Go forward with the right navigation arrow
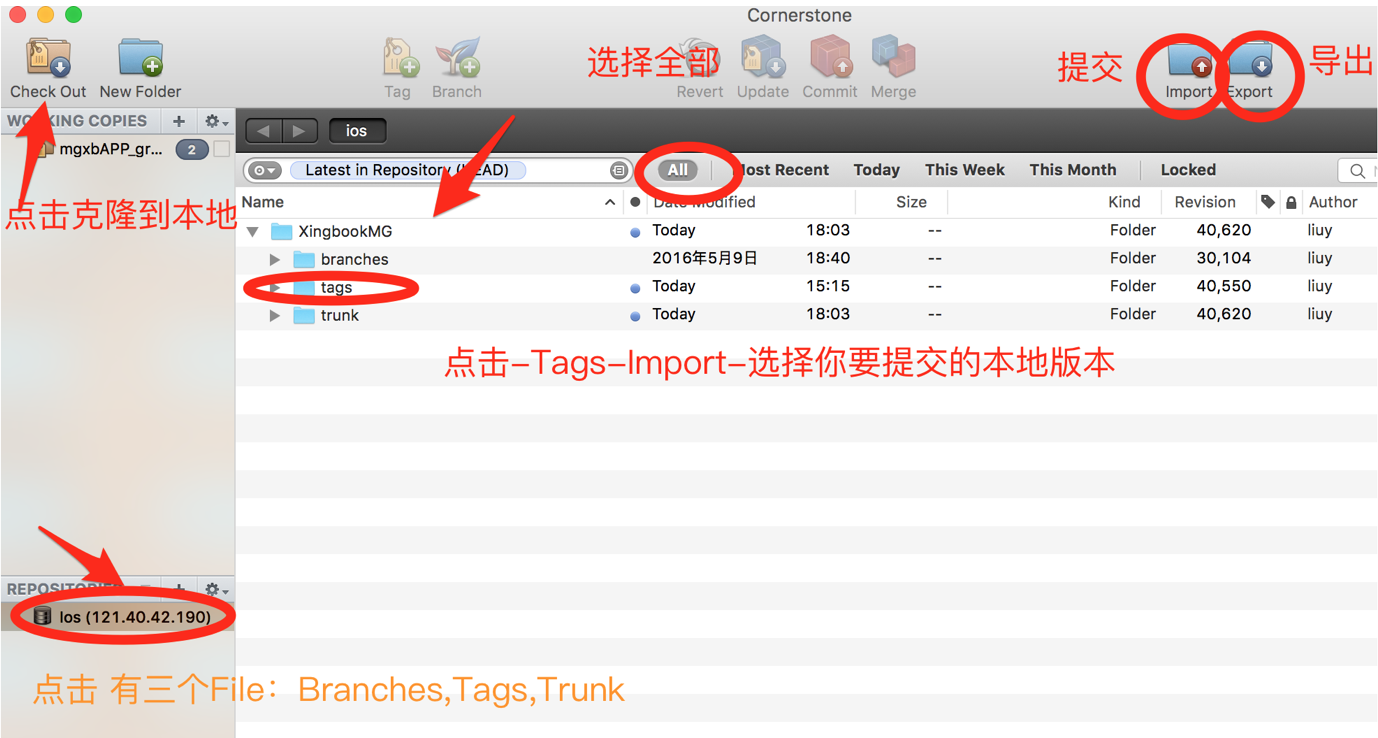The width and height of the screenshot is (1378, 738). (x=299, y=131)
